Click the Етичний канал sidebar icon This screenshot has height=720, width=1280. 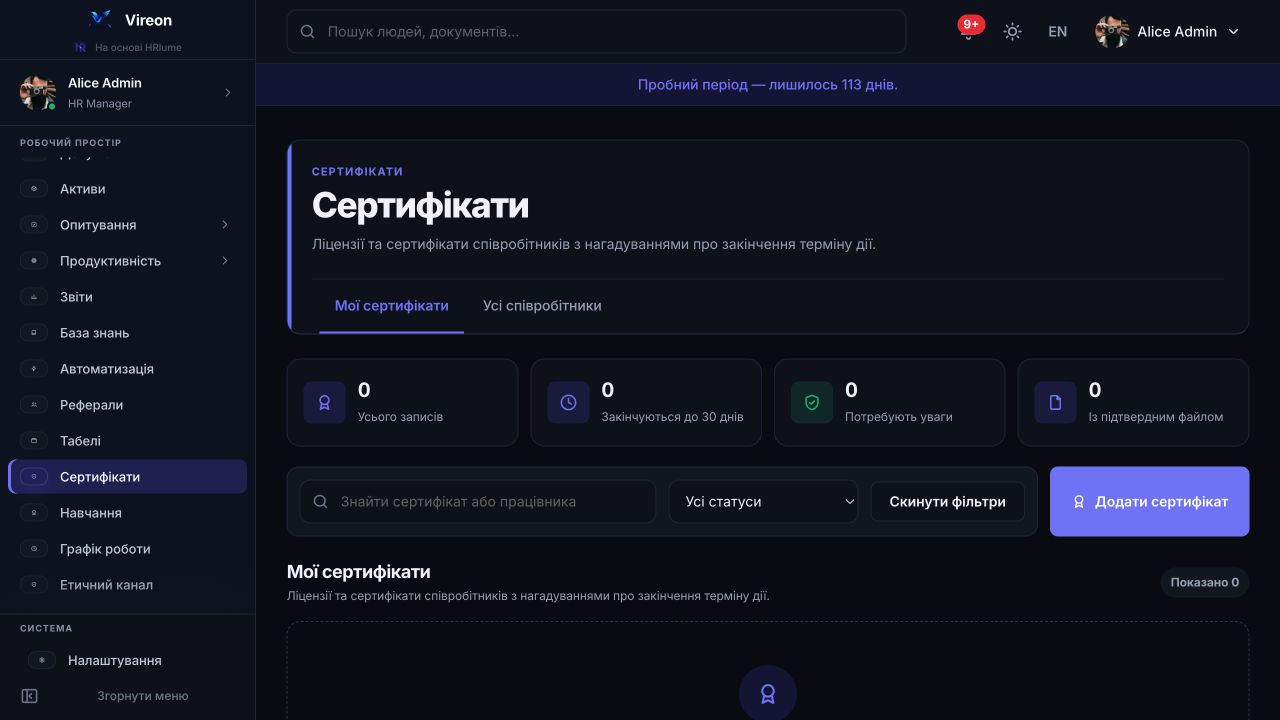34,585
